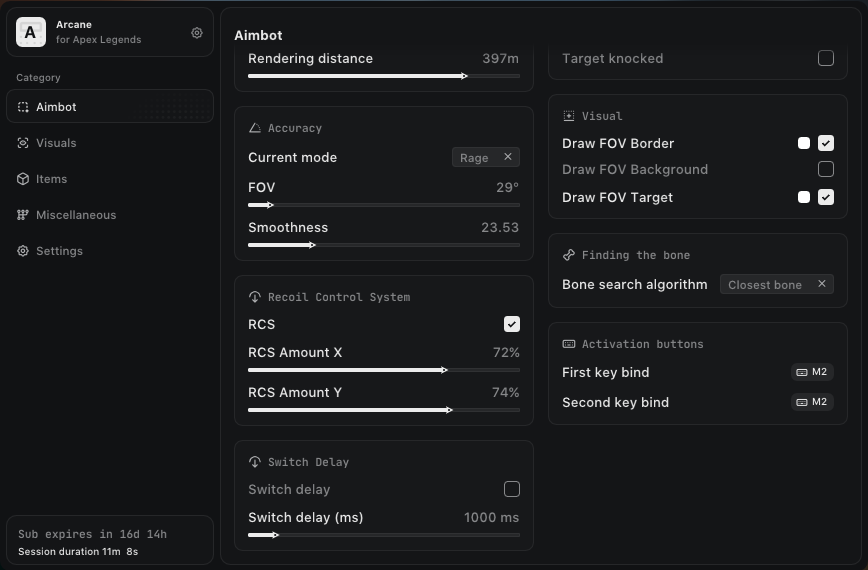The height and width of the screenshot is (570, 868).
Task: Enable the Switch delay checkbox
Action: 512,489
